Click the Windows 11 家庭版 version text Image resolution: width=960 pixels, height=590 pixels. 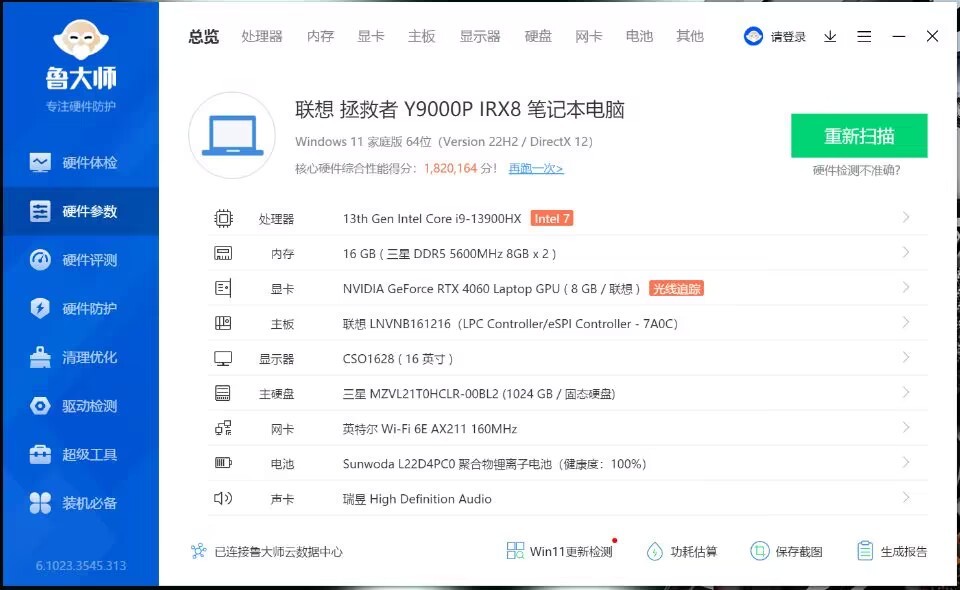(444, 142)
